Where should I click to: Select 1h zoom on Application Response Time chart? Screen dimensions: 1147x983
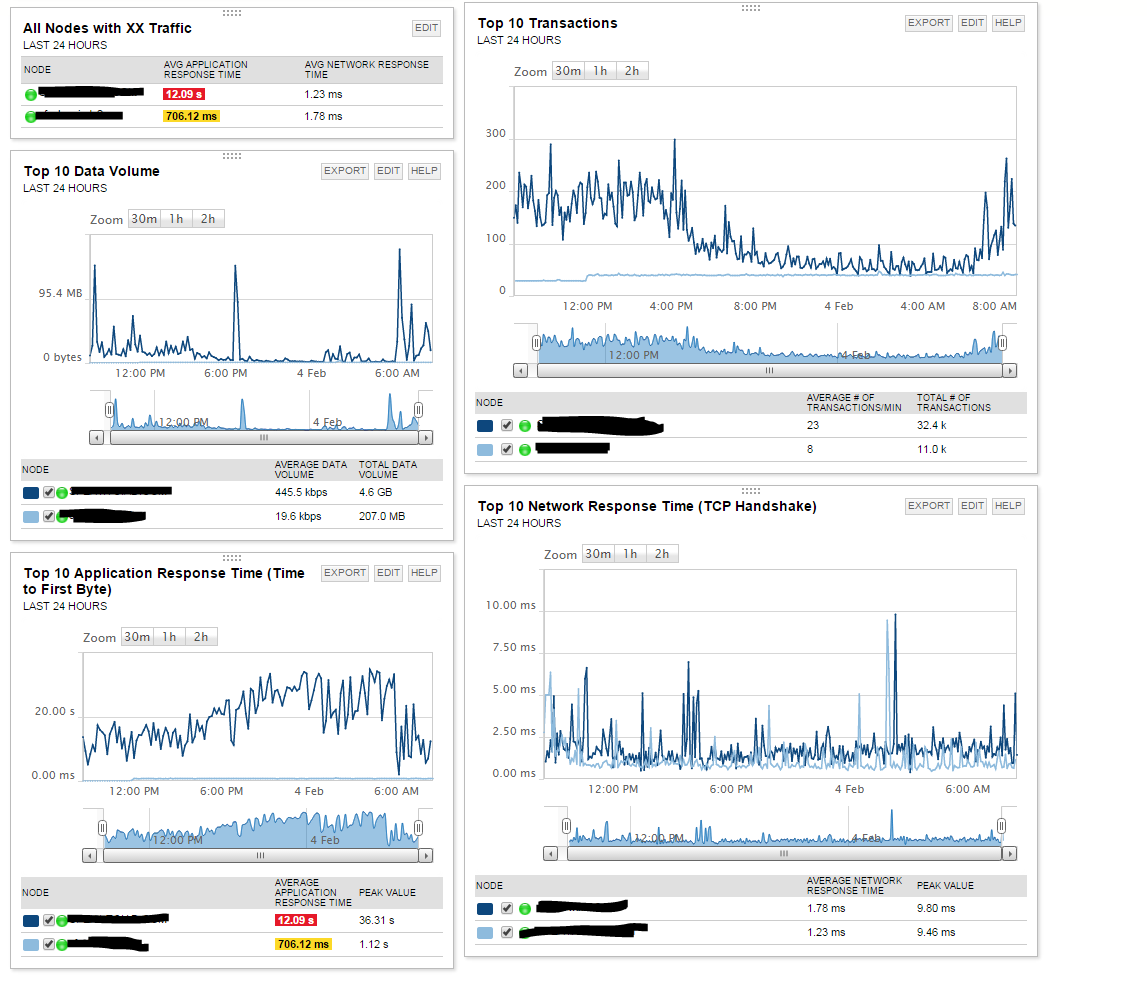click(x=169, y=637)
